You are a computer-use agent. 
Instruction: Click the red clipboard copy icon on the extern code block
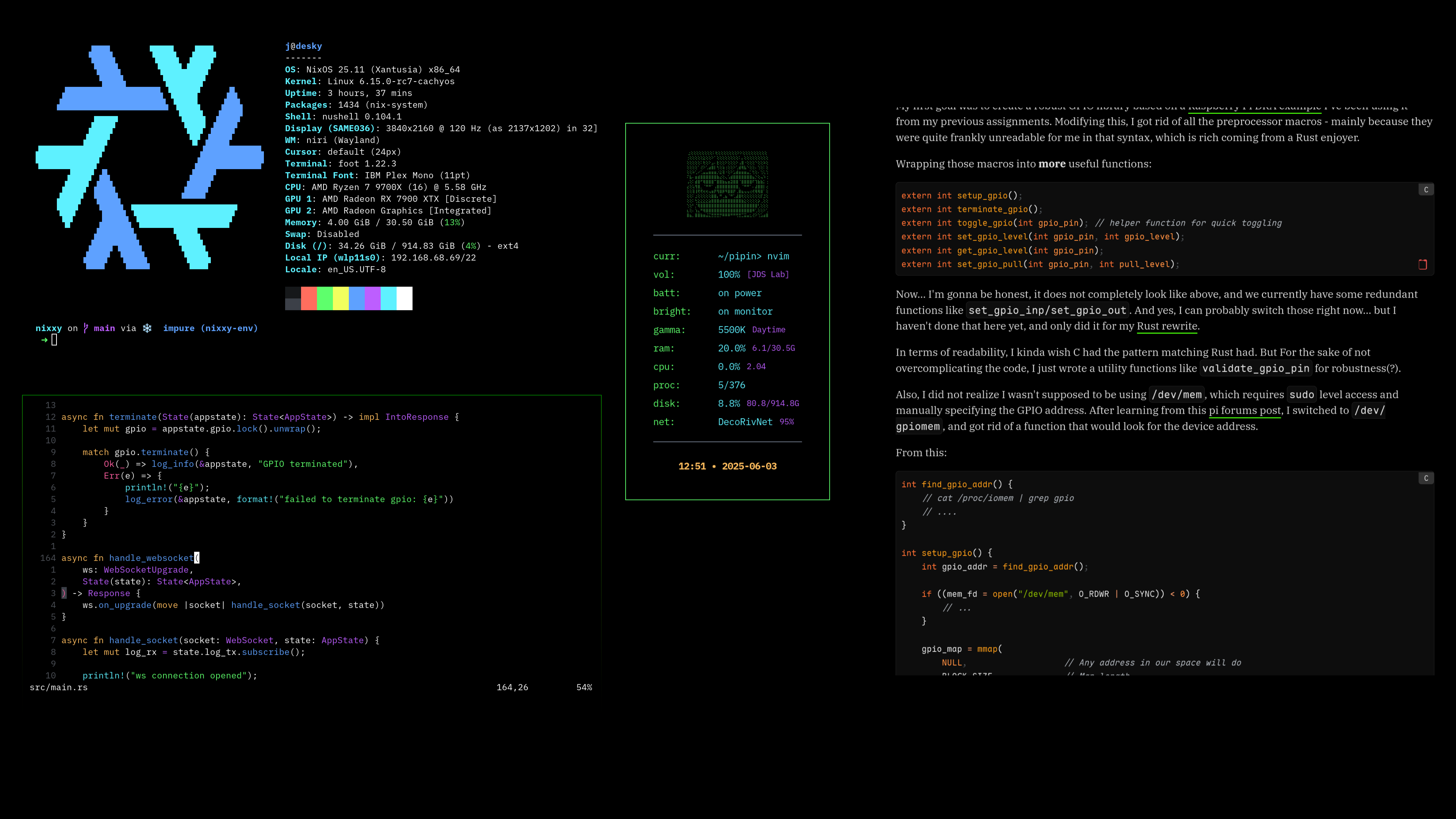(x=1423, y=264)
